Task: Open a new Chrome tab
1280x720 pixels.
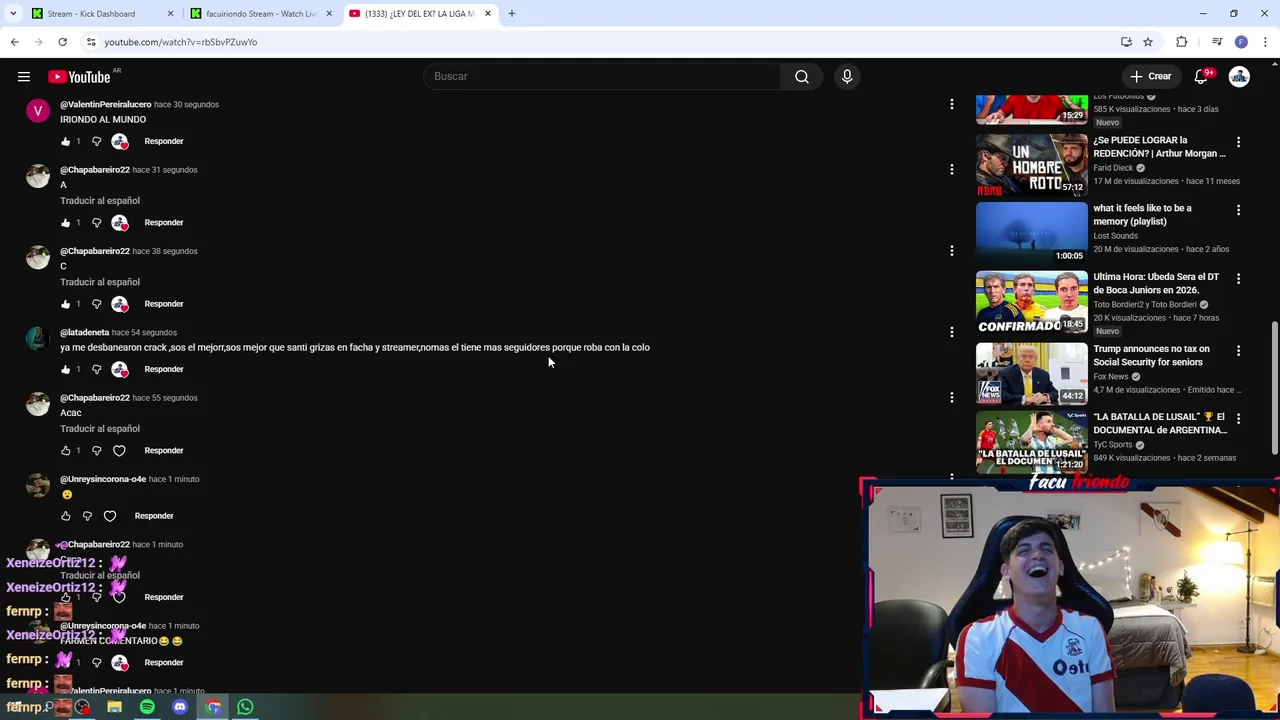Action: click(x=511, y=13)
